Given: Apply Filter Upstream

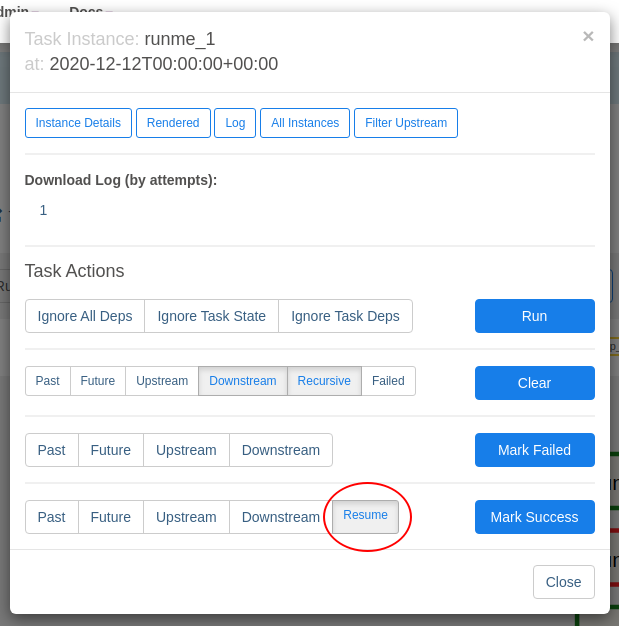Looking at the screenshot, I should (x=406, y=123).
